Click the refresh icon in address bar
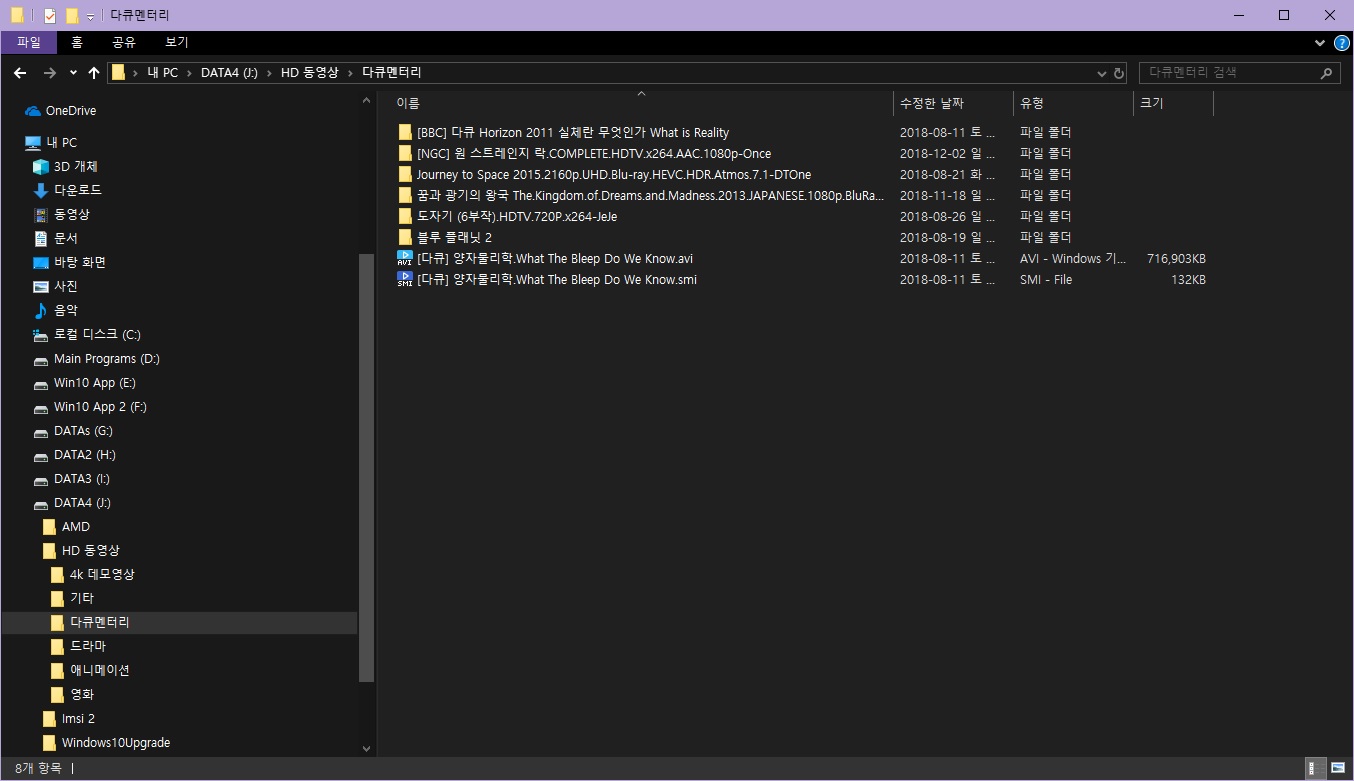 [x=1119, y=73]
